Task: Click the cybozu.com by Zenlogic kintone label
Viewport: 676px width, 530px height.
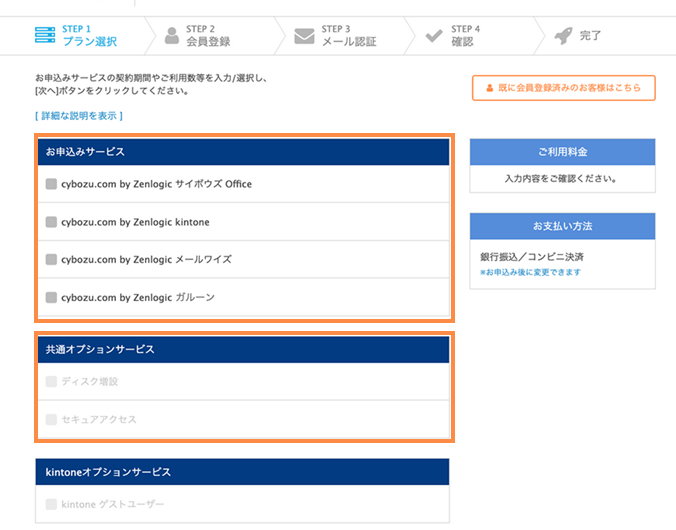Action: tap(135, 222)
